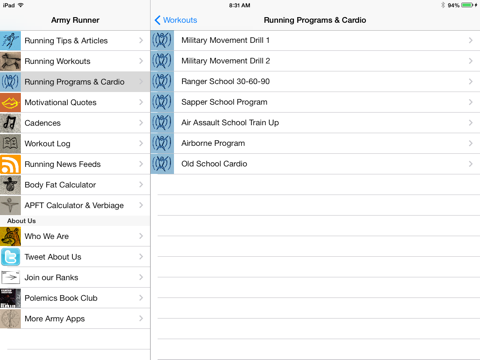The image size is (480, 360).
Task: Open Workout Log menu item
Action: coord(75,144)
